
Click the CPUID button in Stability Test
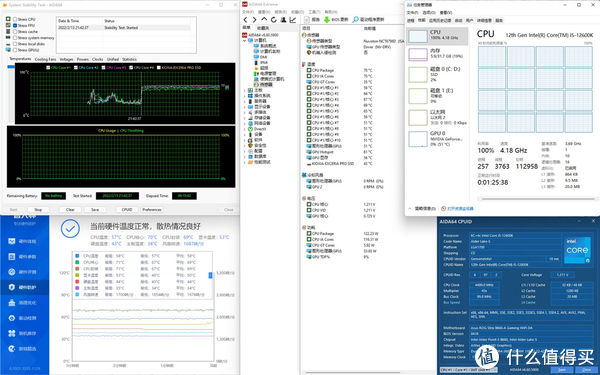(x=127, y=210)
